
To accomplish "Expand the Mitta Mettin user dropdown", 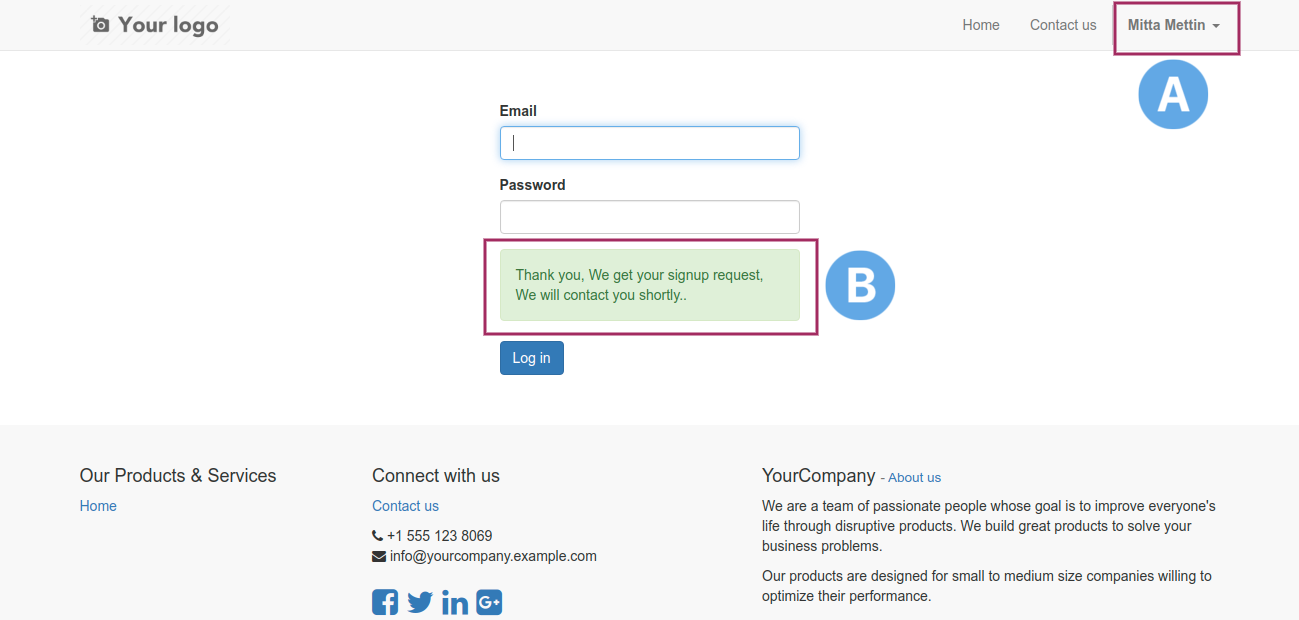I will coord(1174,25).
